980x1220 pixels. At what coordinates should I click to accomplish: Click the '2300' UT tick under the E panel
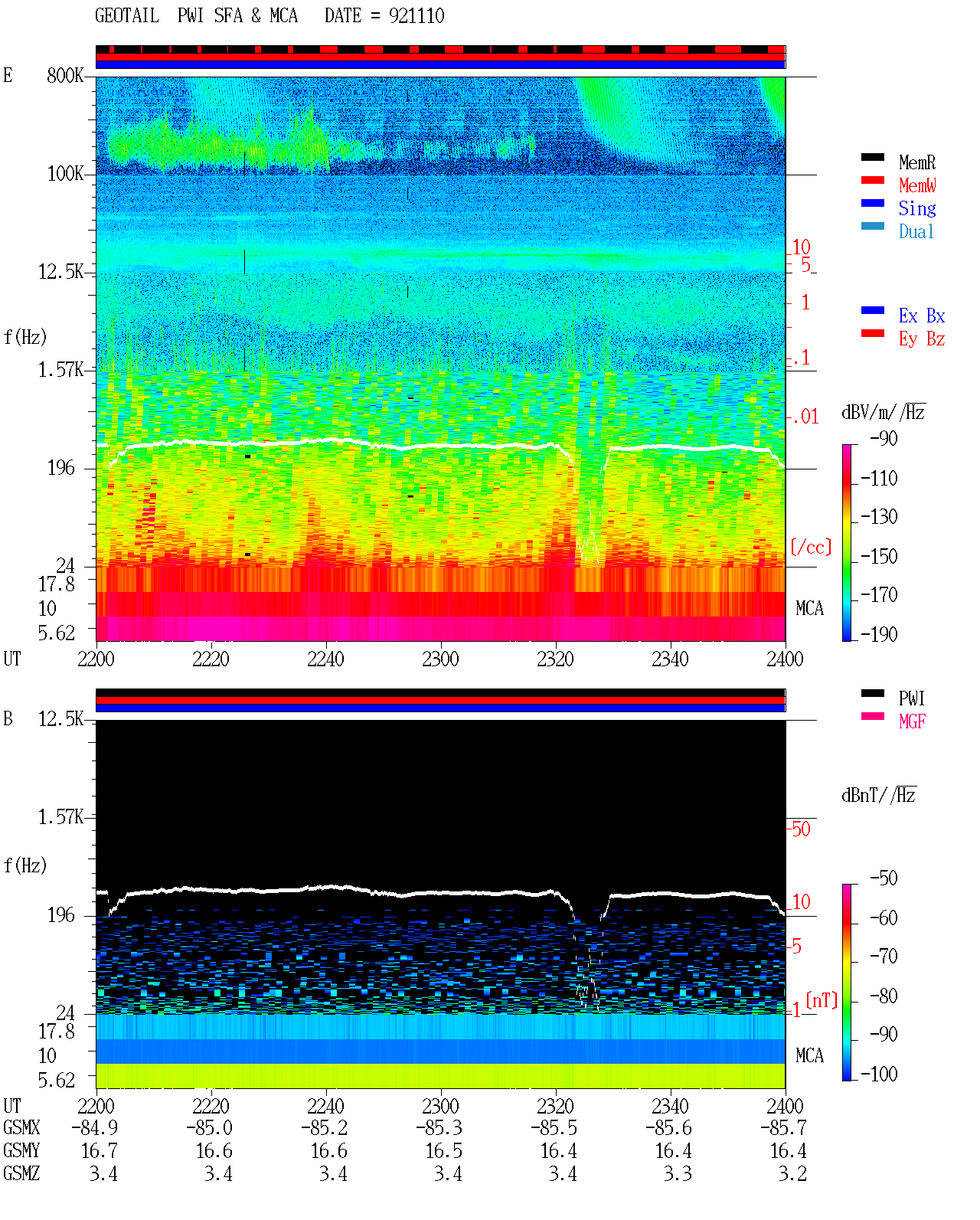[x=440, y=659]
